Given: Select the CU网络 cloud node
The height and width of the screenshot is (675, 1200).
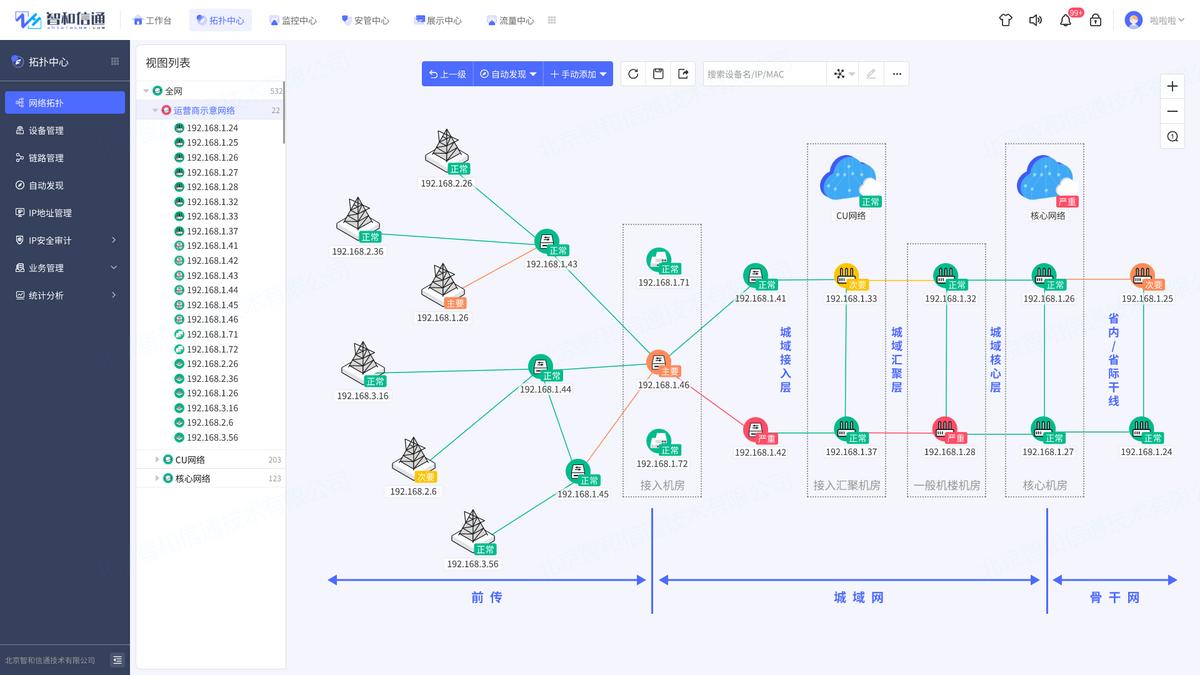Looking at the screenshot, I should coord(849,180).
